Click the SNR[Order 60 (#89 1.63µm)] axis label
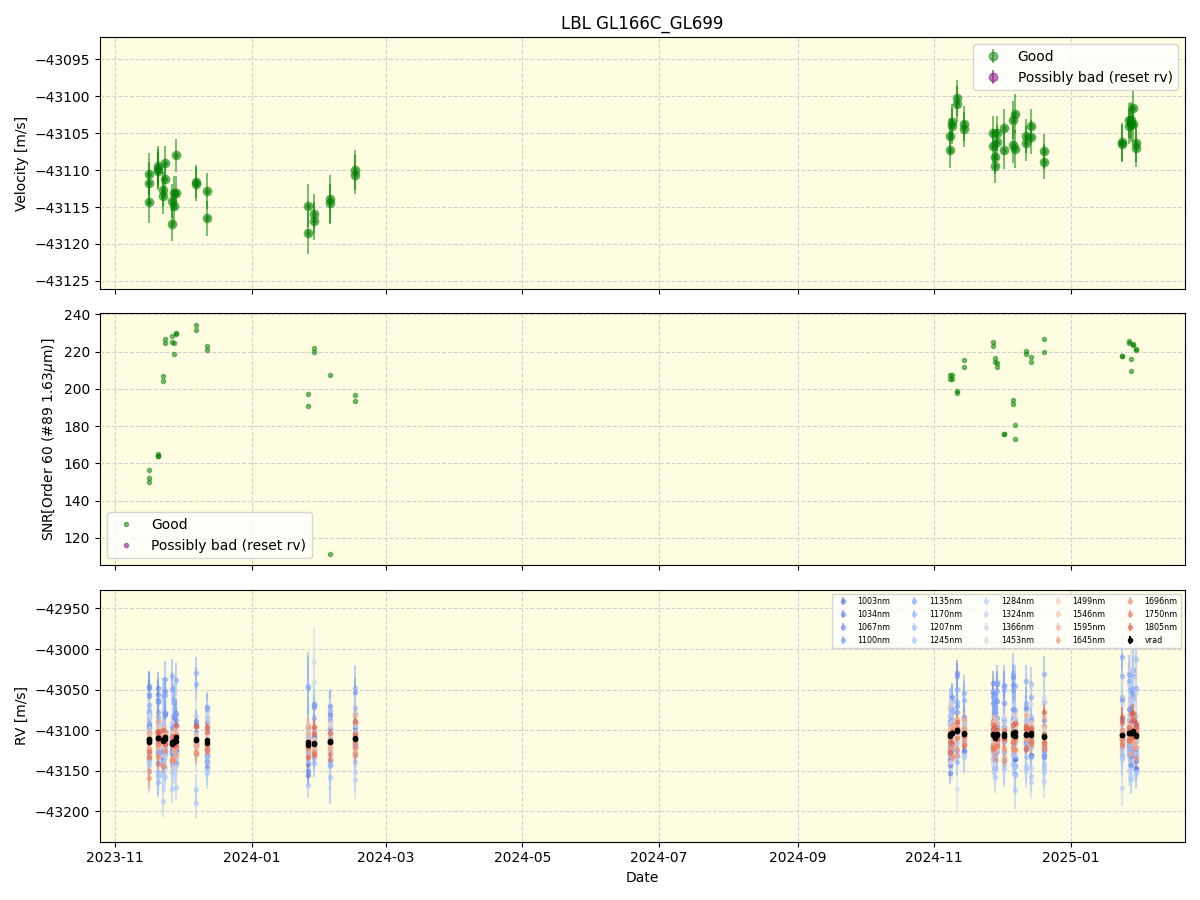 coord(47,439)
